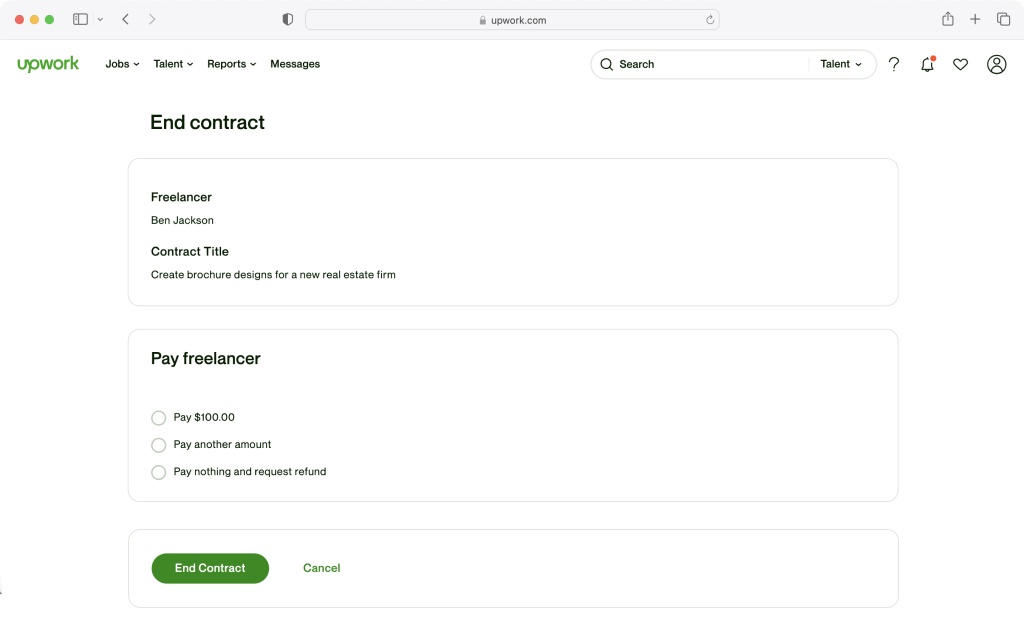Click the browser back arrow
The height and width of the screenshot is (640, 1024).
click(125, 19)
